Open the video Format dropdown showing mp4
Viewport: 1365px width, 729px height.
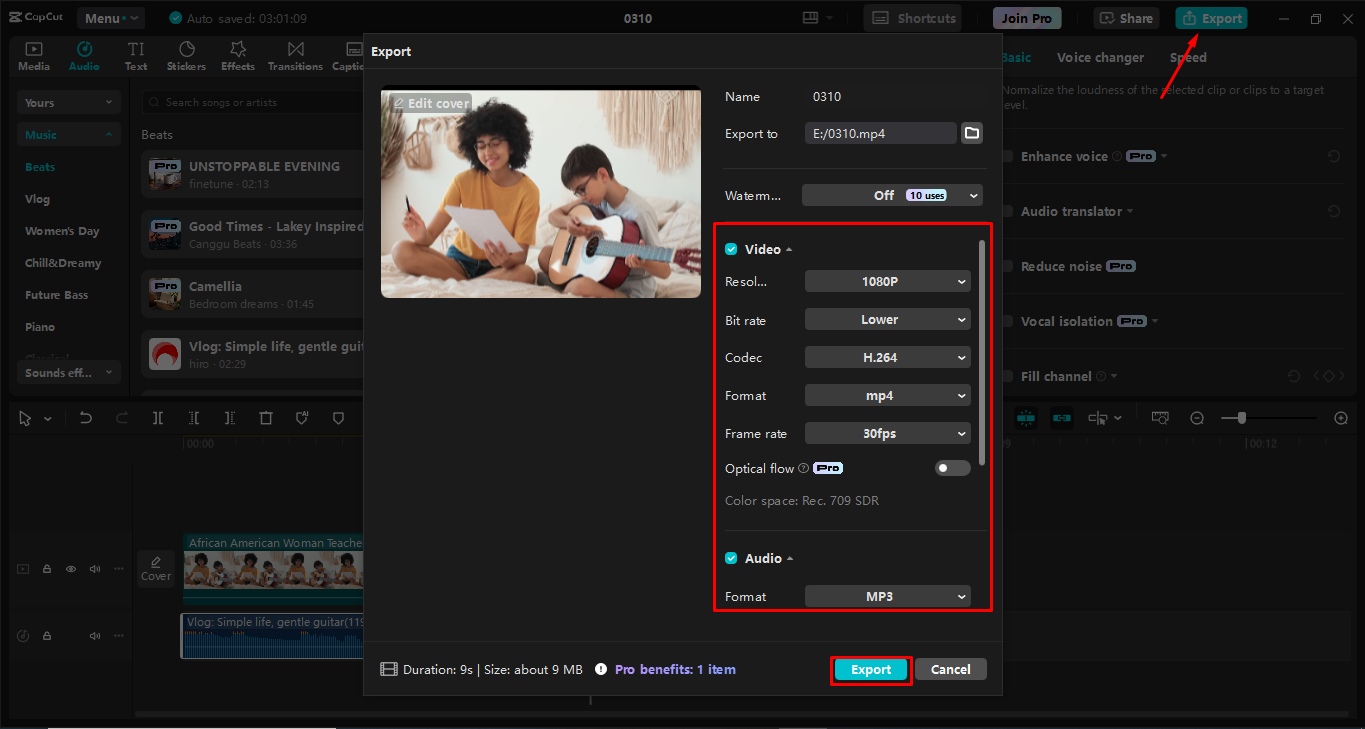[887, 396]
